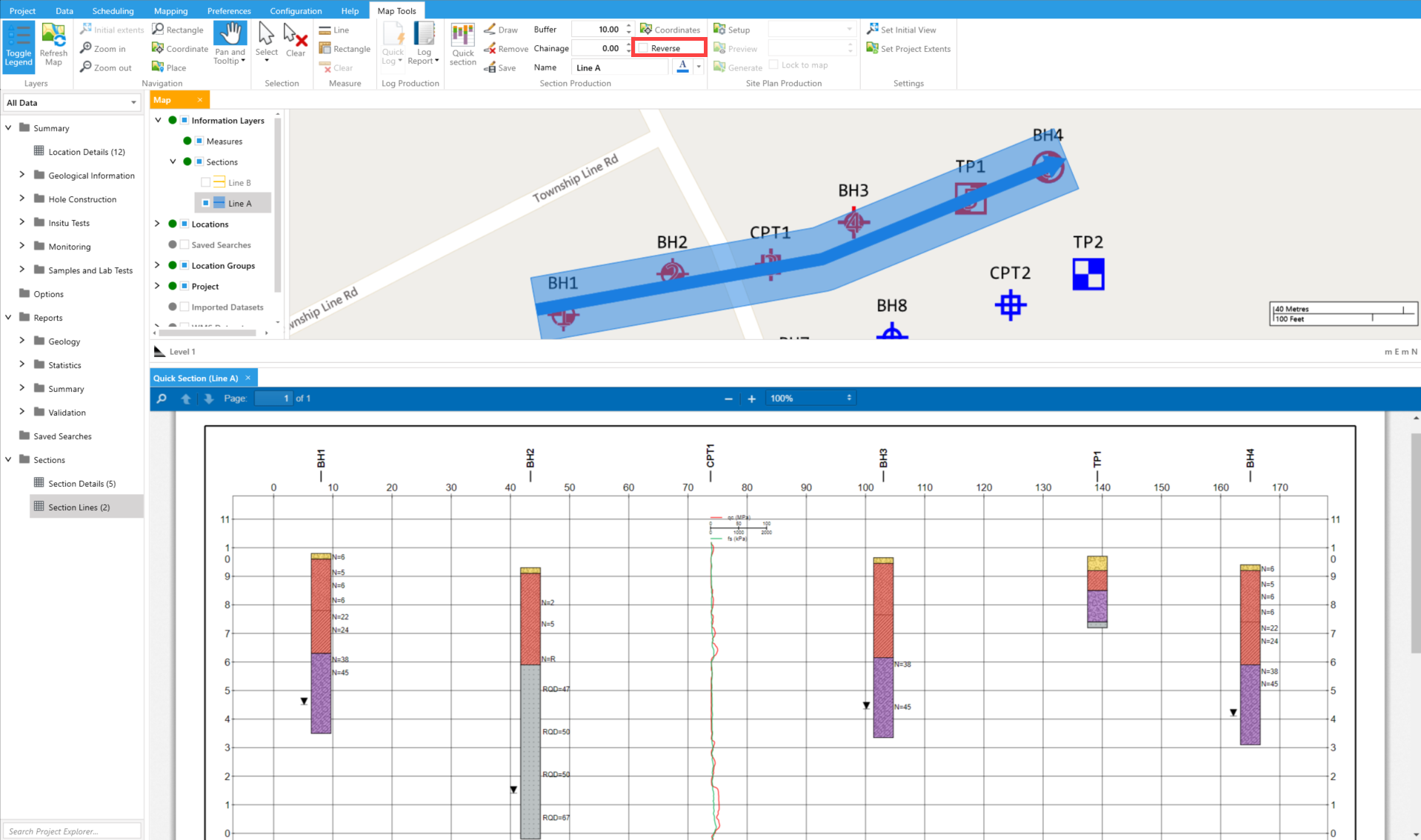Viewport: 1421px width, 840px height.
Task: Close the Map tab
Action: tap(200, 100)
